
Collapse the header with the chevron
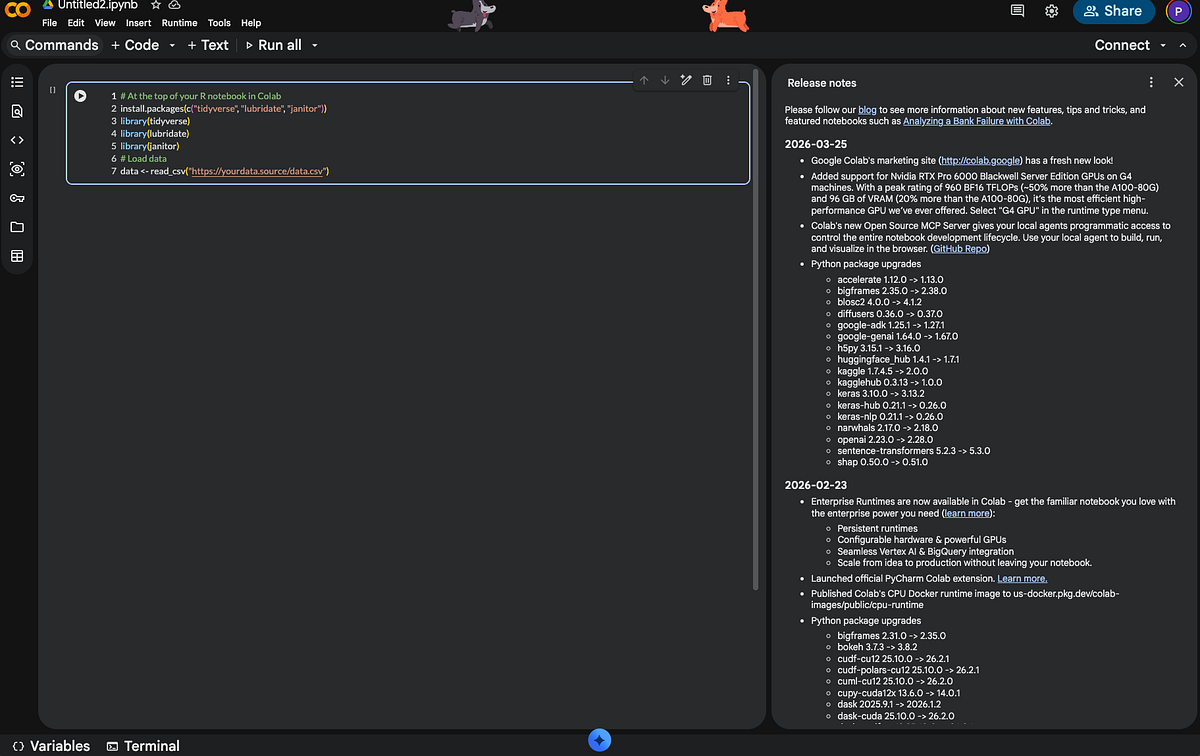point(1183,45)
